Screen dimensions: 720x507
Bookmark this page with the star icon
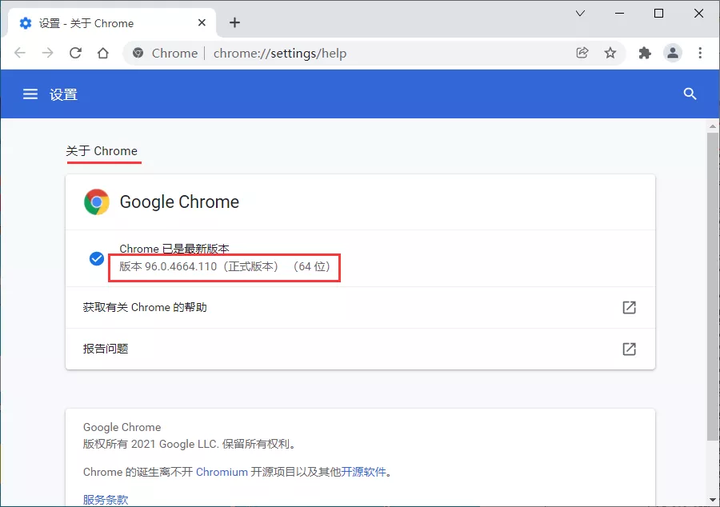(x=610, y=53)
